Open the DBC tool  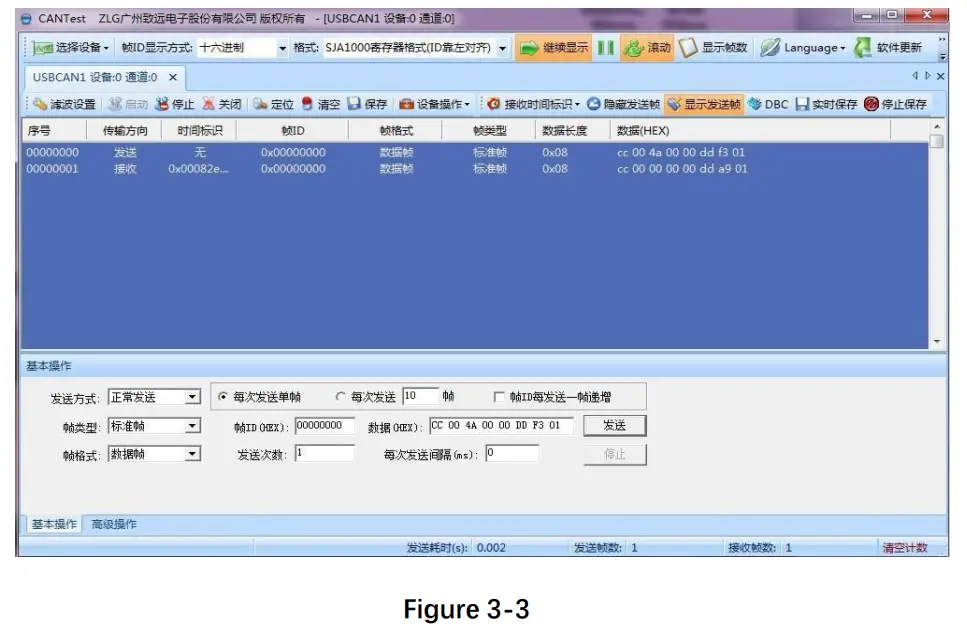768,104
